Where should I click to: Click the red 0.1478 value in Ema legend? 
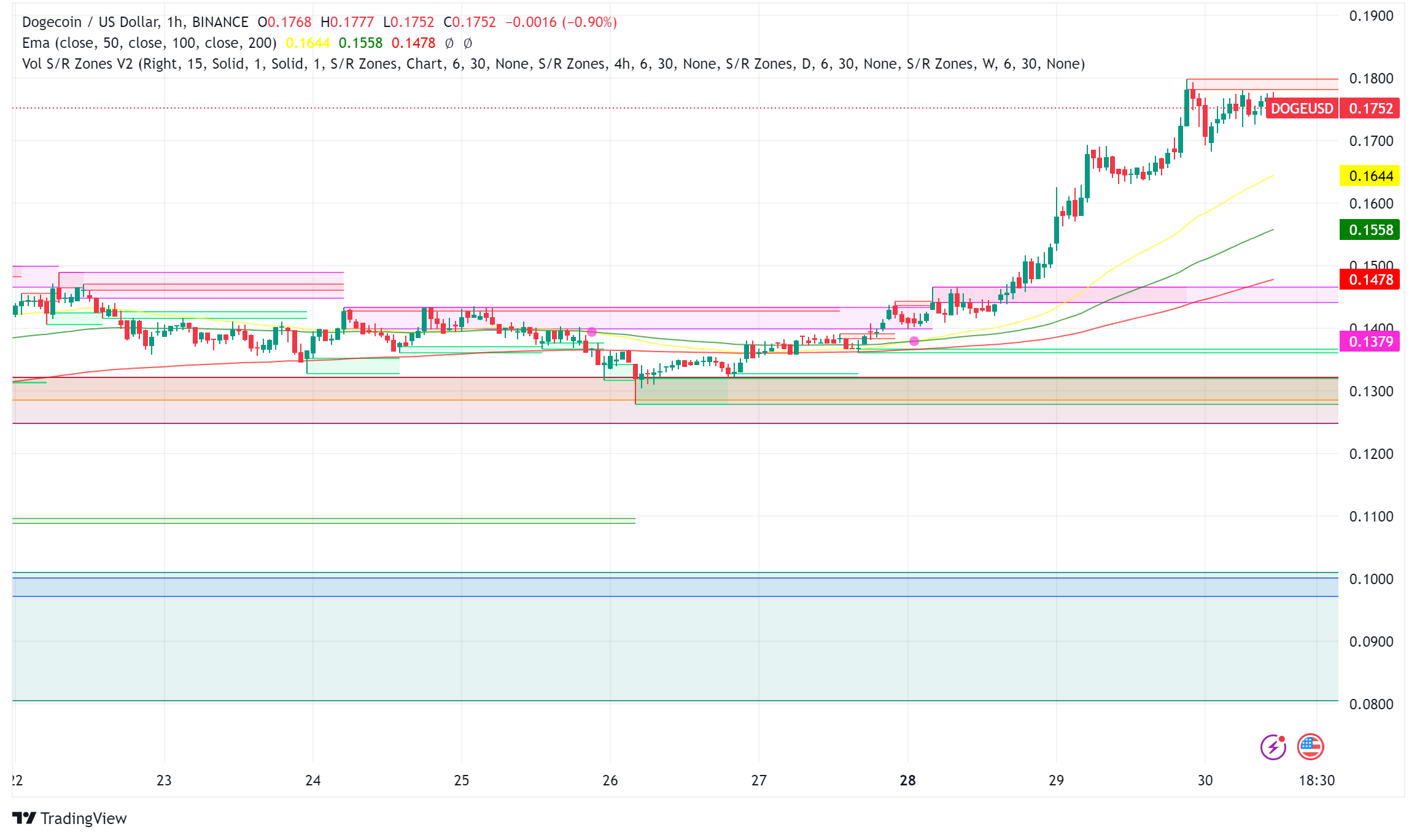pyautogui.click(x=413, y=43)
